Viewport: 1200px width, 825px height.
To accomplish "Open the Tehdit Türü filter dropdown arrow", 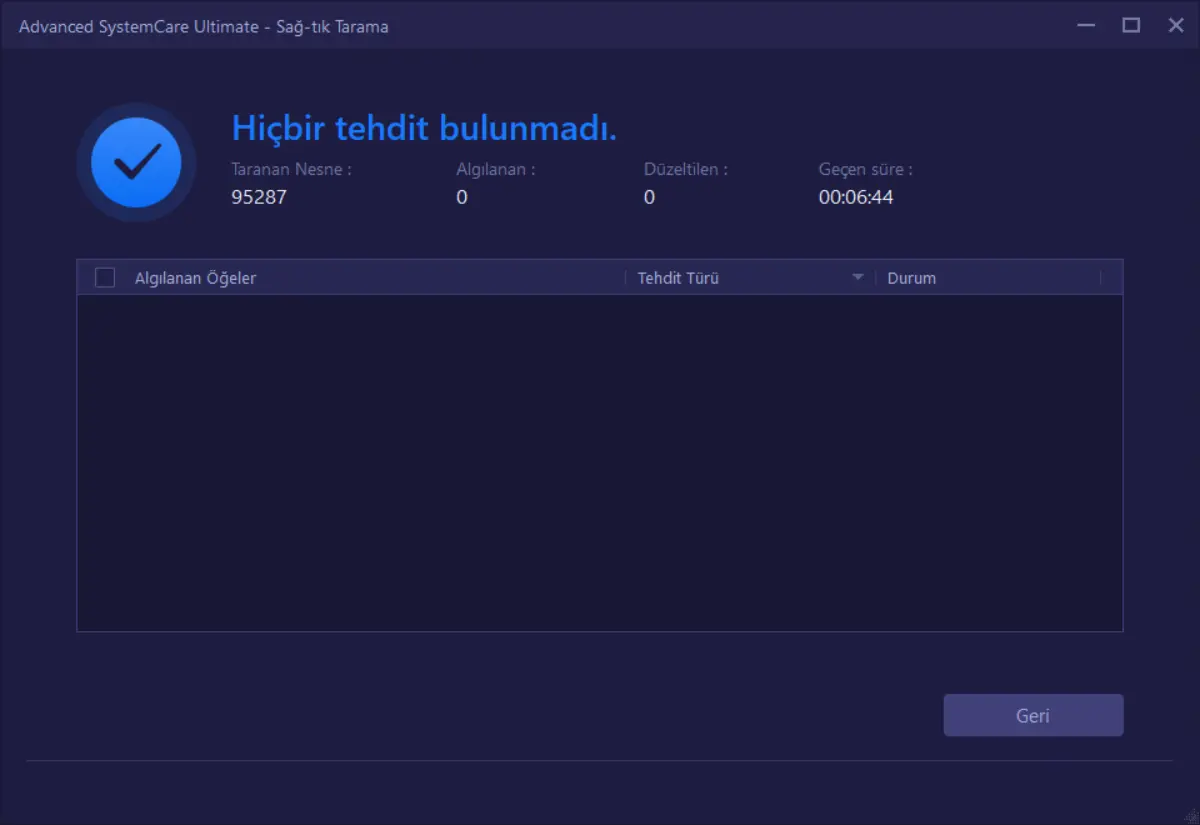I will point(857,278).
